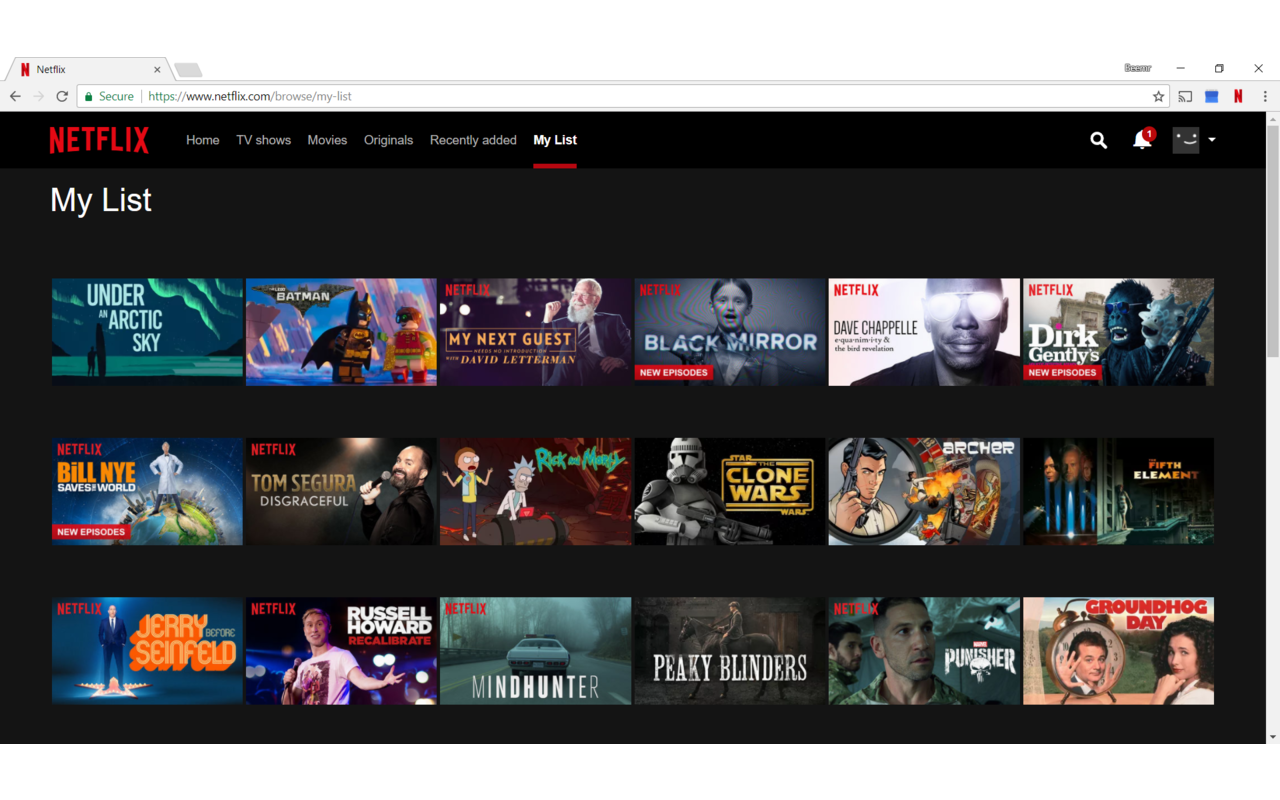The image size is (1280, 800).
Task: Open Recently added section
Action: [x=473, y=140]
